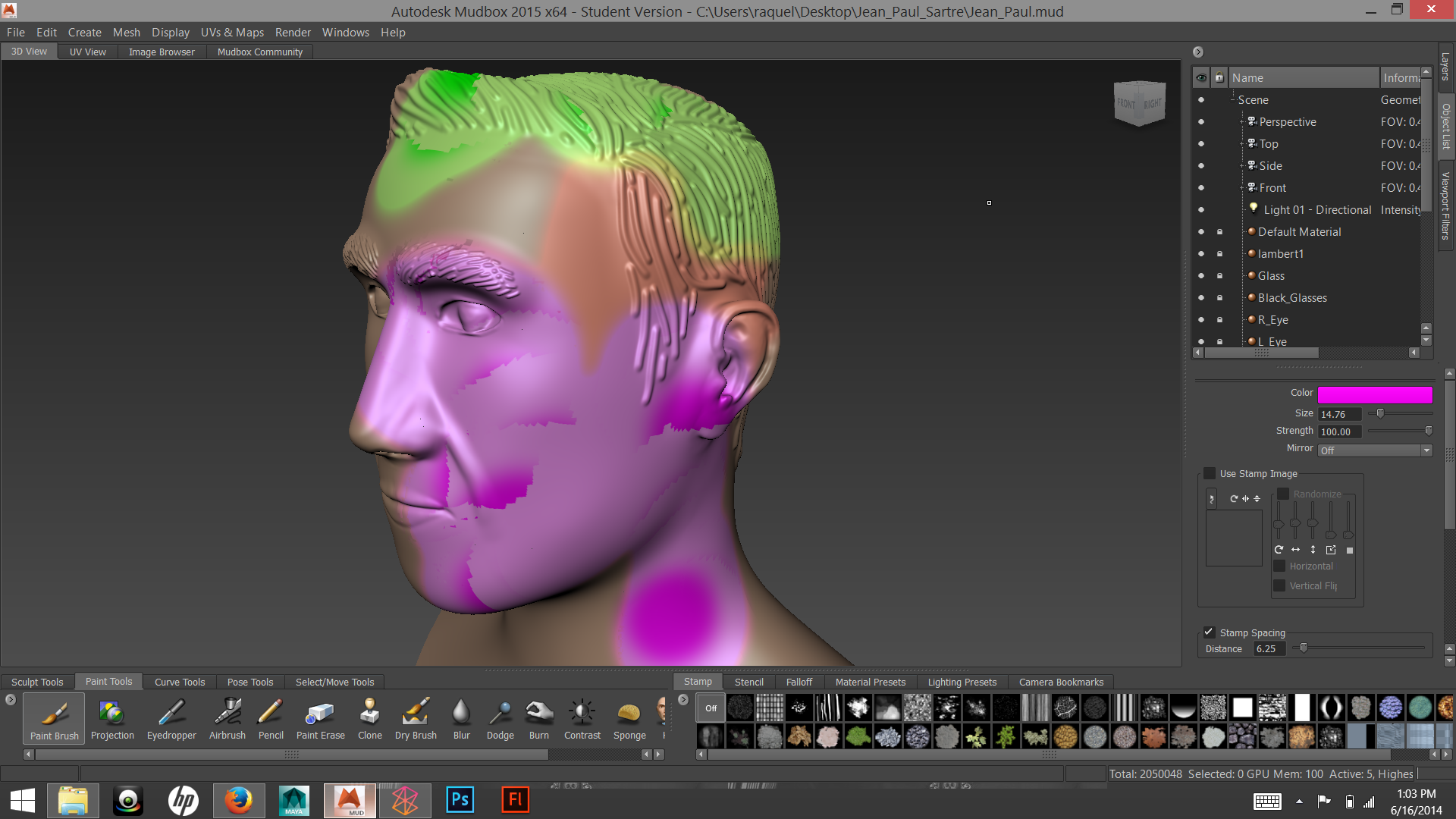
Task: Click the Size value field
Action: click(1338, 414)
